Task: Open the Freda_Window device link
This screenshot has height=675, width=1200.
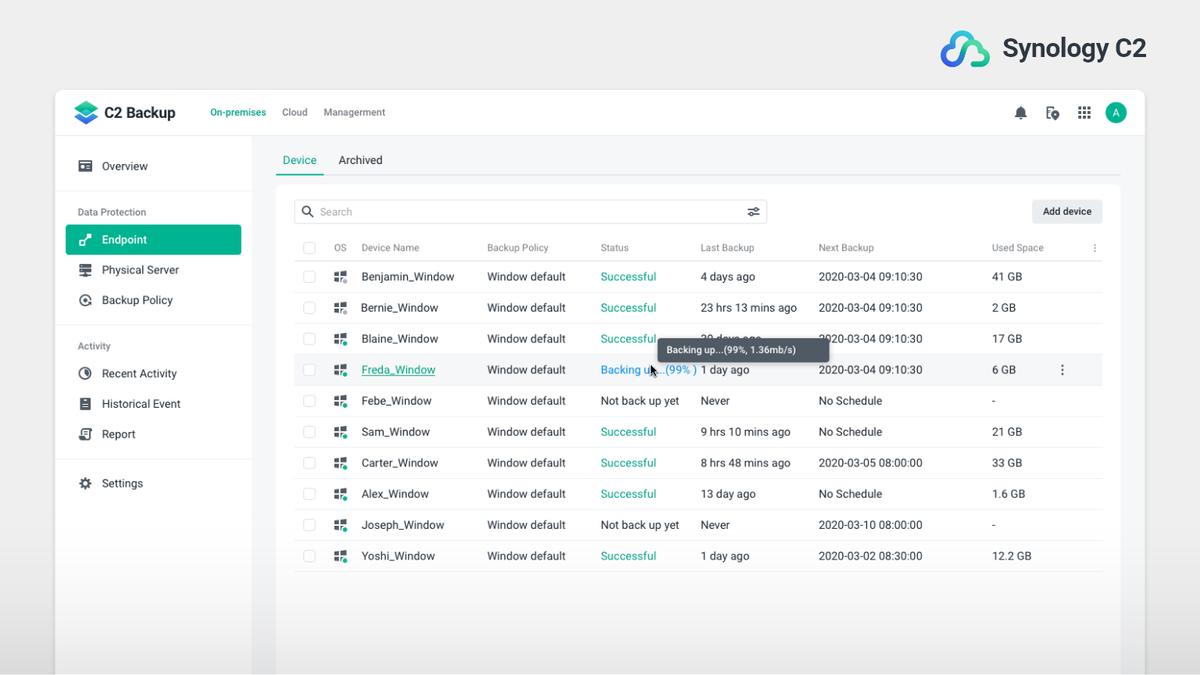Action: coord(398,370)
